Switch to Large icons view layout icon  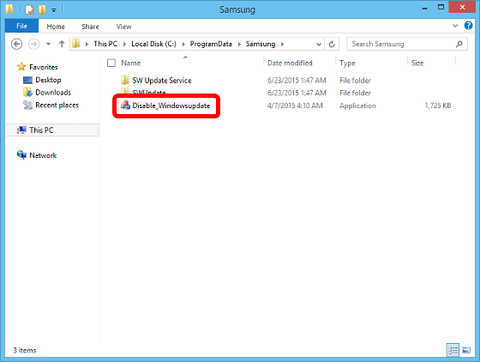click(x=467, y=350)
